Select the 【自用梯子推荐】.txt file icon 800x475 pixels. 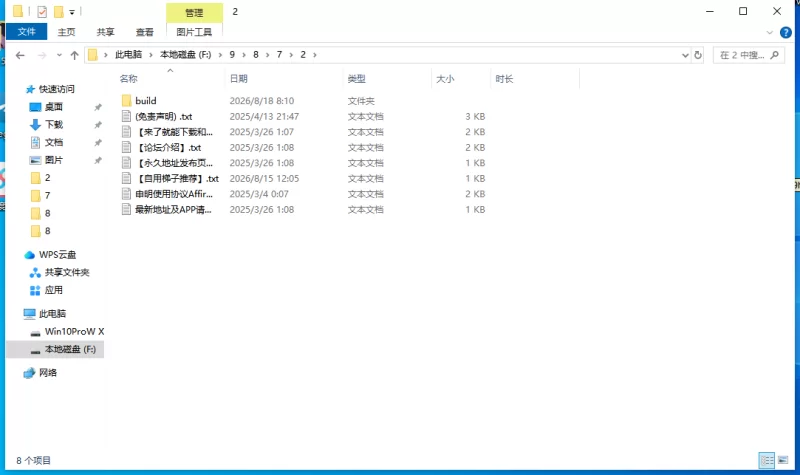click(x=127, y=179)
